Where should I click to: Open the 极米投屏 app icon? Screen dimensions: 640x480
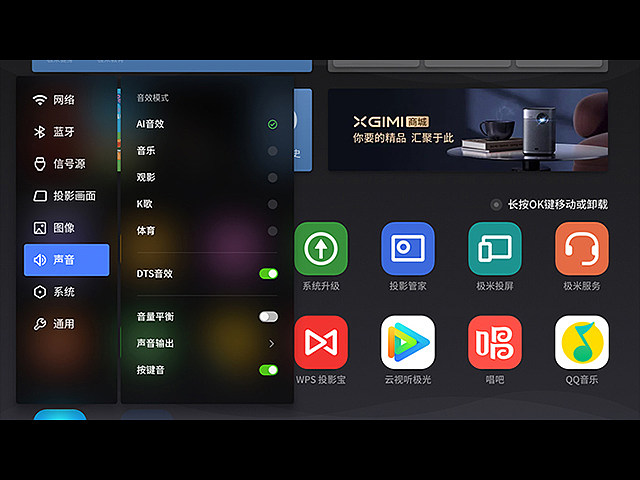495,248
